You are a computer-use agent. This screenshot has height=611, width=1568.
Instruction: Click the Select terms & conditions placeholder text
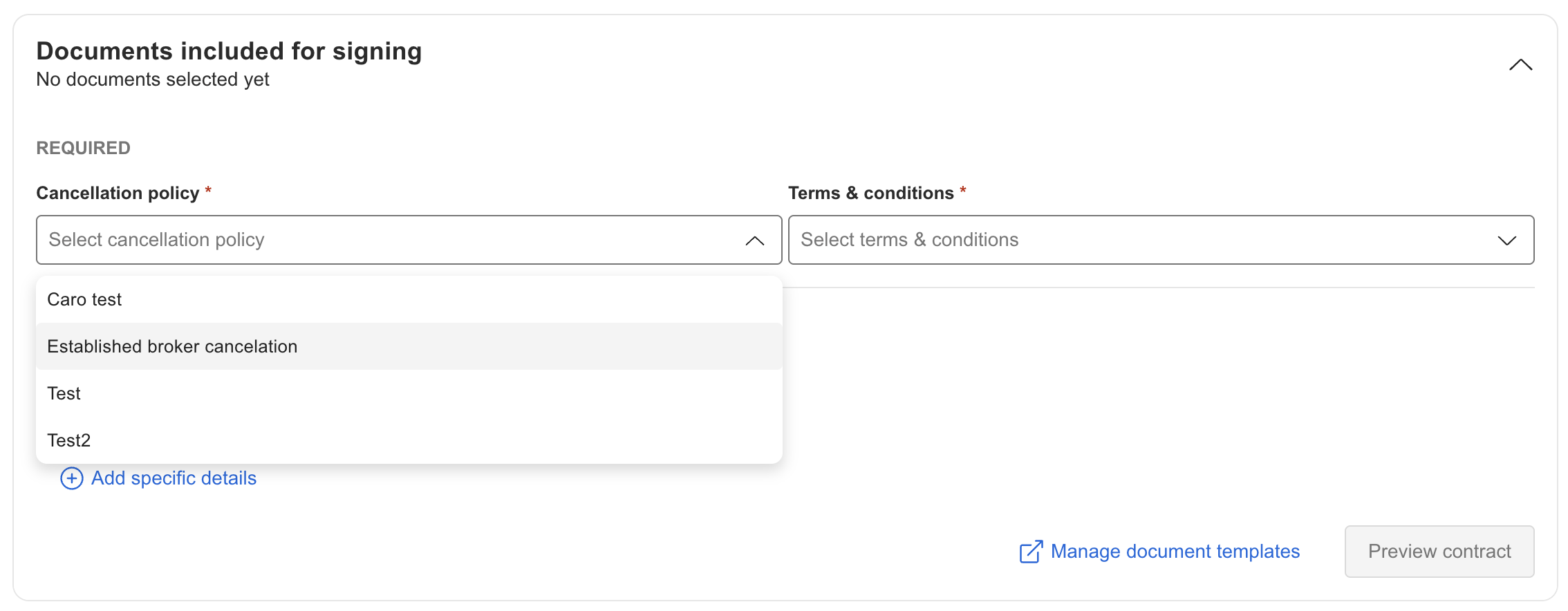(x=910, y=240)
